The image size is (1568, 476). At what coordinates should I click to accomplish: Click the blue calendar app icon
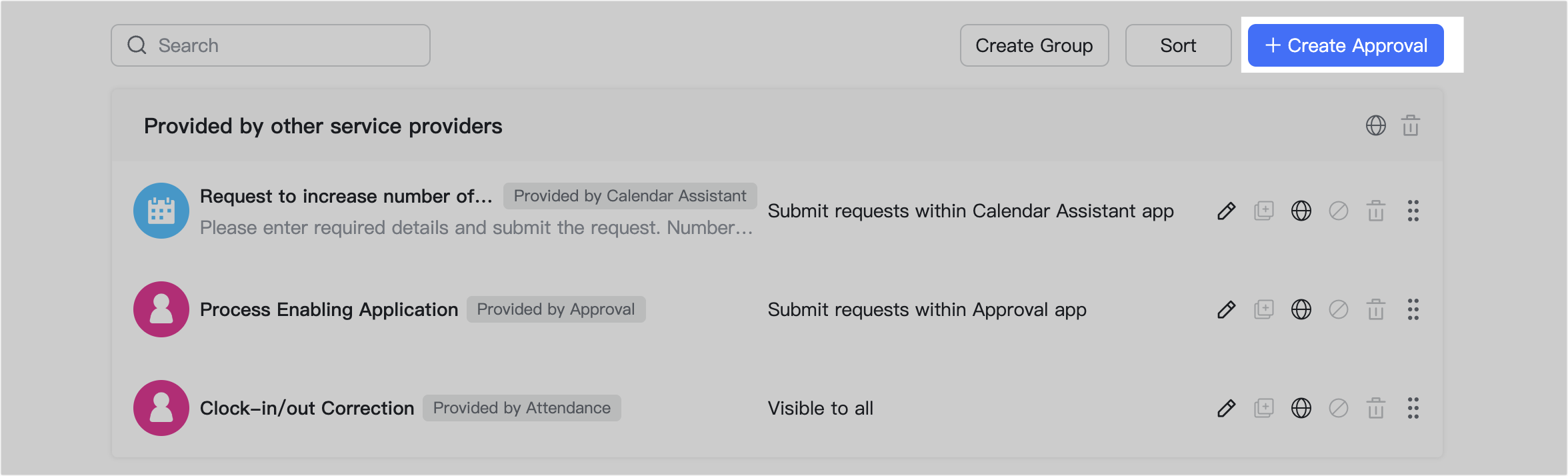click(161, 211)
